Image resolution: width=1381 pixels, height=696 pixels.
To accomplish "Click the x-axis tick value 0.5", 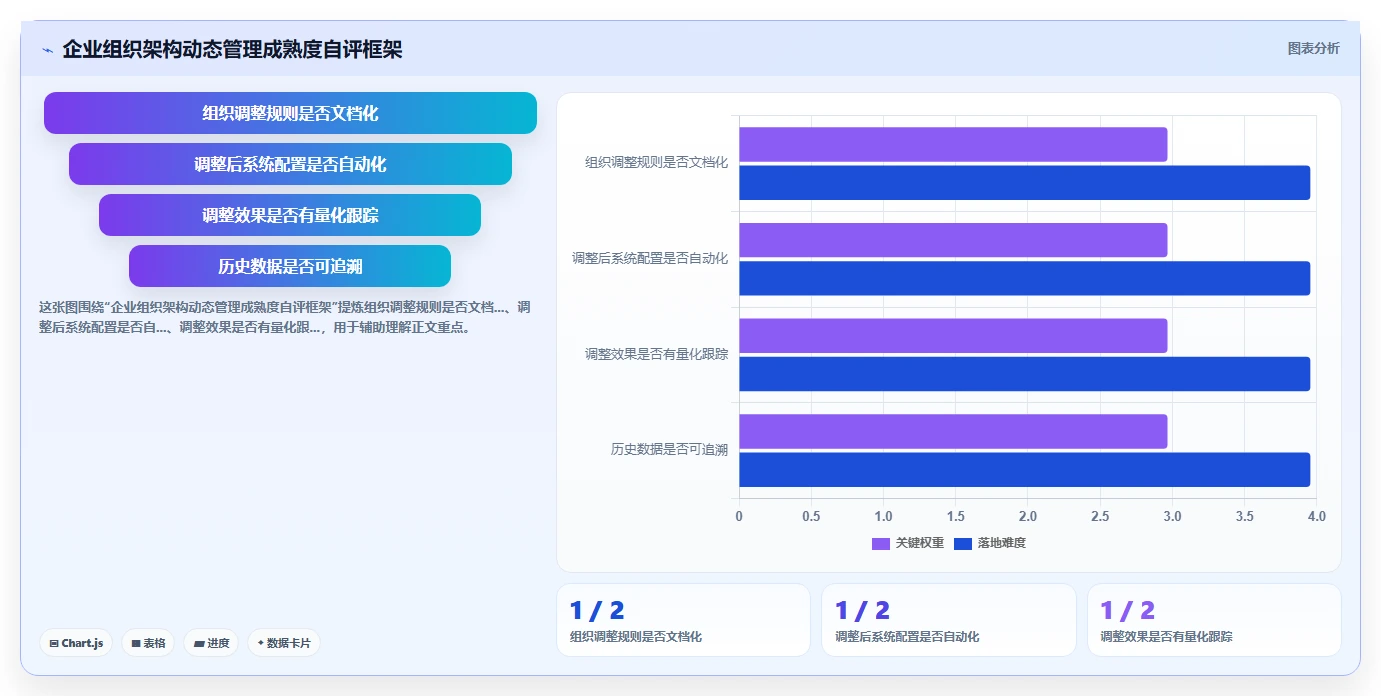I will pyautogui.click(x=811, y=517).
